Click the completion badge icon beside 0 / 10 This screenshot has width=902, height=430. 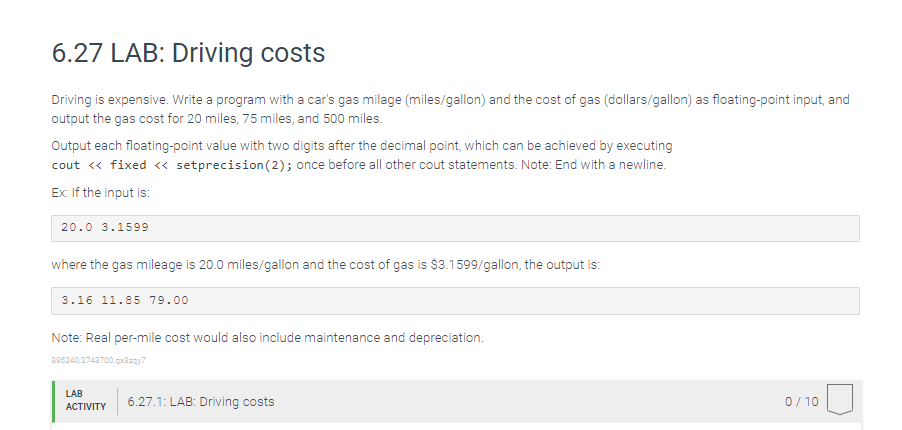point(840,399)
